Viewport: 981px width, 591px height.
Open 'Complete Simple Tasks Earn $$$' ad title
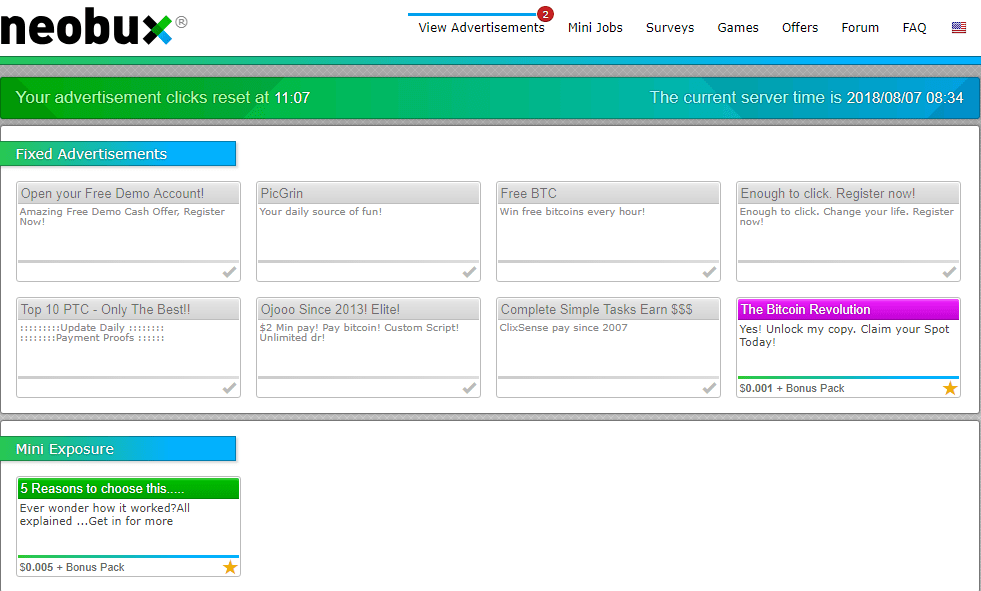596,310
